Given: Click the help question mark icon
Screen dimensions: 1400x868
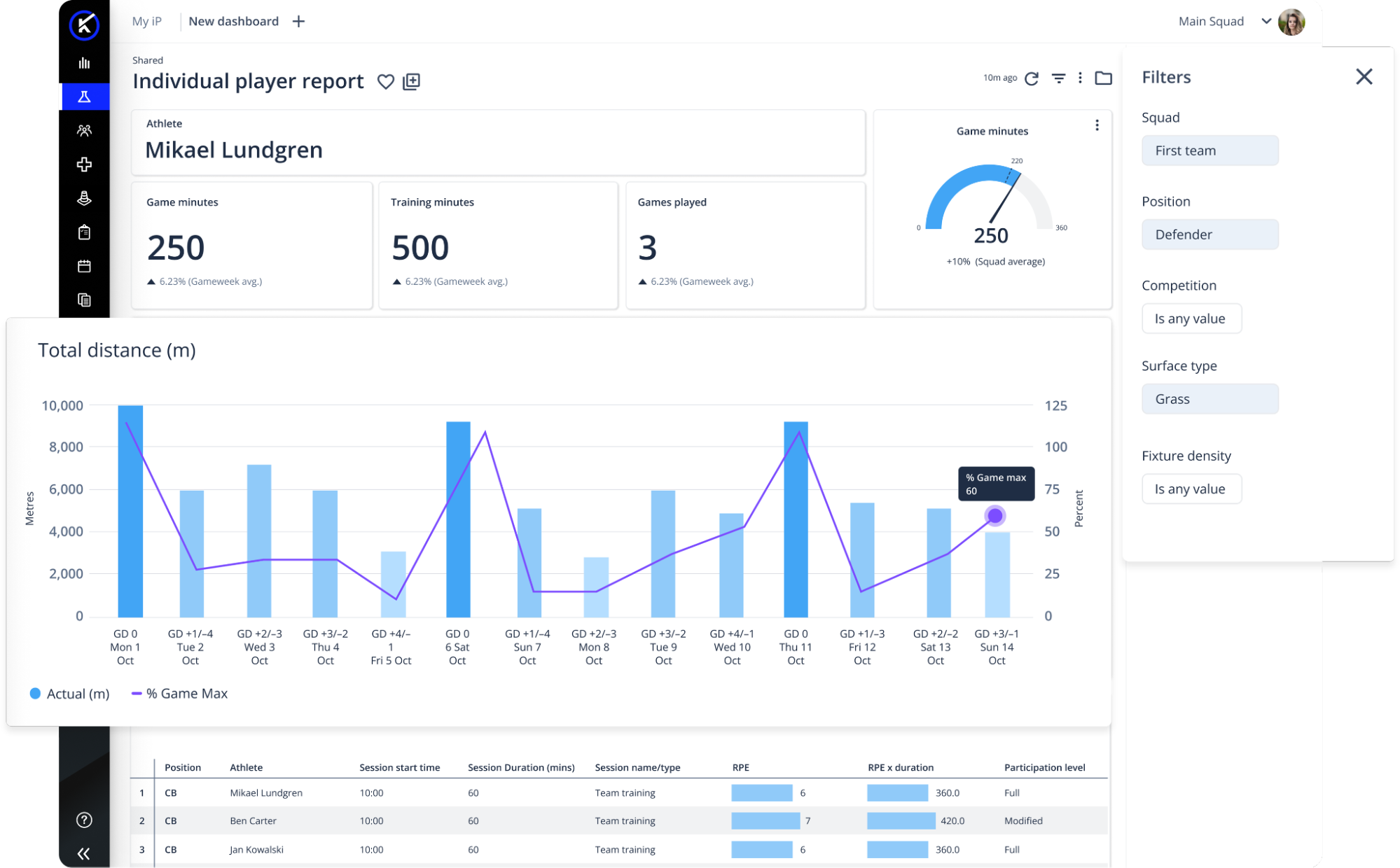Looking at the screenshot, I should pyautogui.click(x=84, y=820).
